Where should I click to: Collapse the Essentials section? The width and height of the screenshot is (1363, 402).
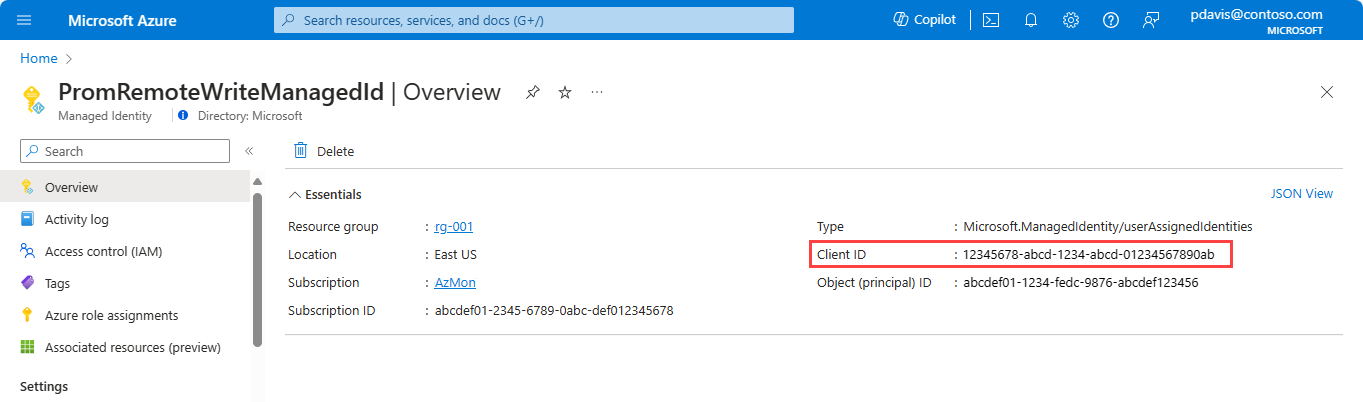coord(325,194)
